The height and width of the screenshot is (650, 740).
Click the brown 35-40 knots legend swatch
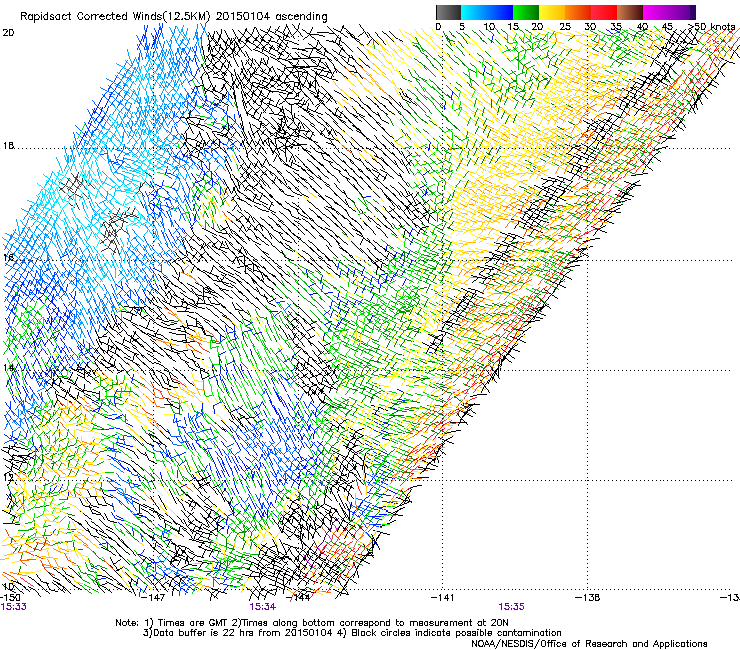630,12
